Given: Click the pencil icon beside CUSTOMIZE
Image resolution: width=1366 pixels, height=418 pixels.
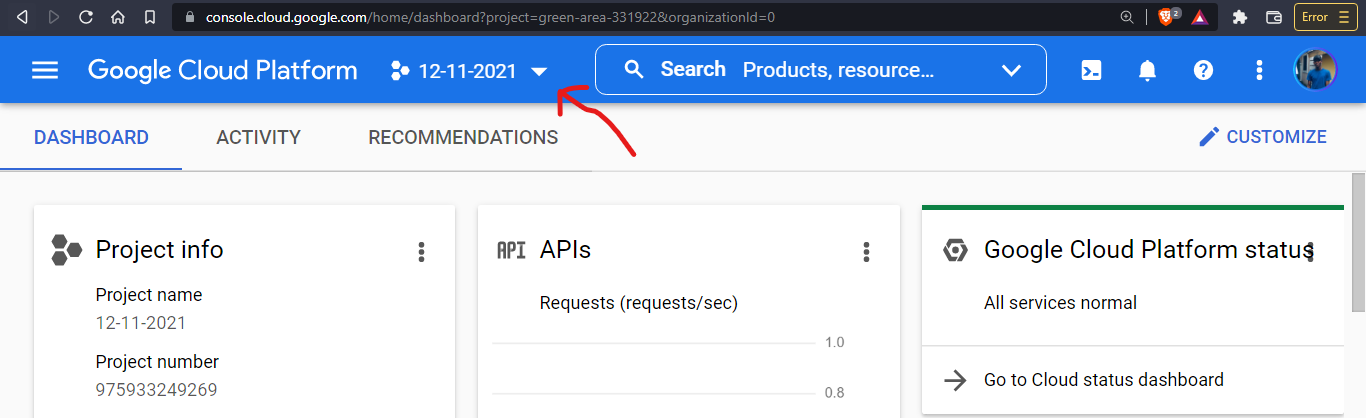Looking at the screenshot, I should pyautogui.click(x=1209, y=137).
